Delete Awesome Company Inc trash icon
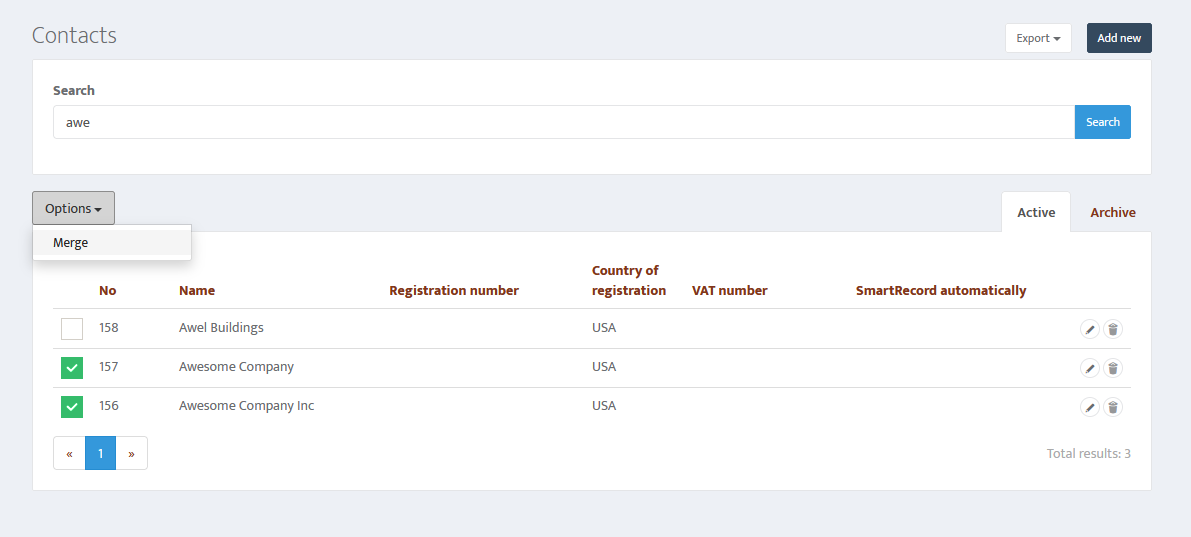1191x537 pixels. click(x=1113, y=407)
